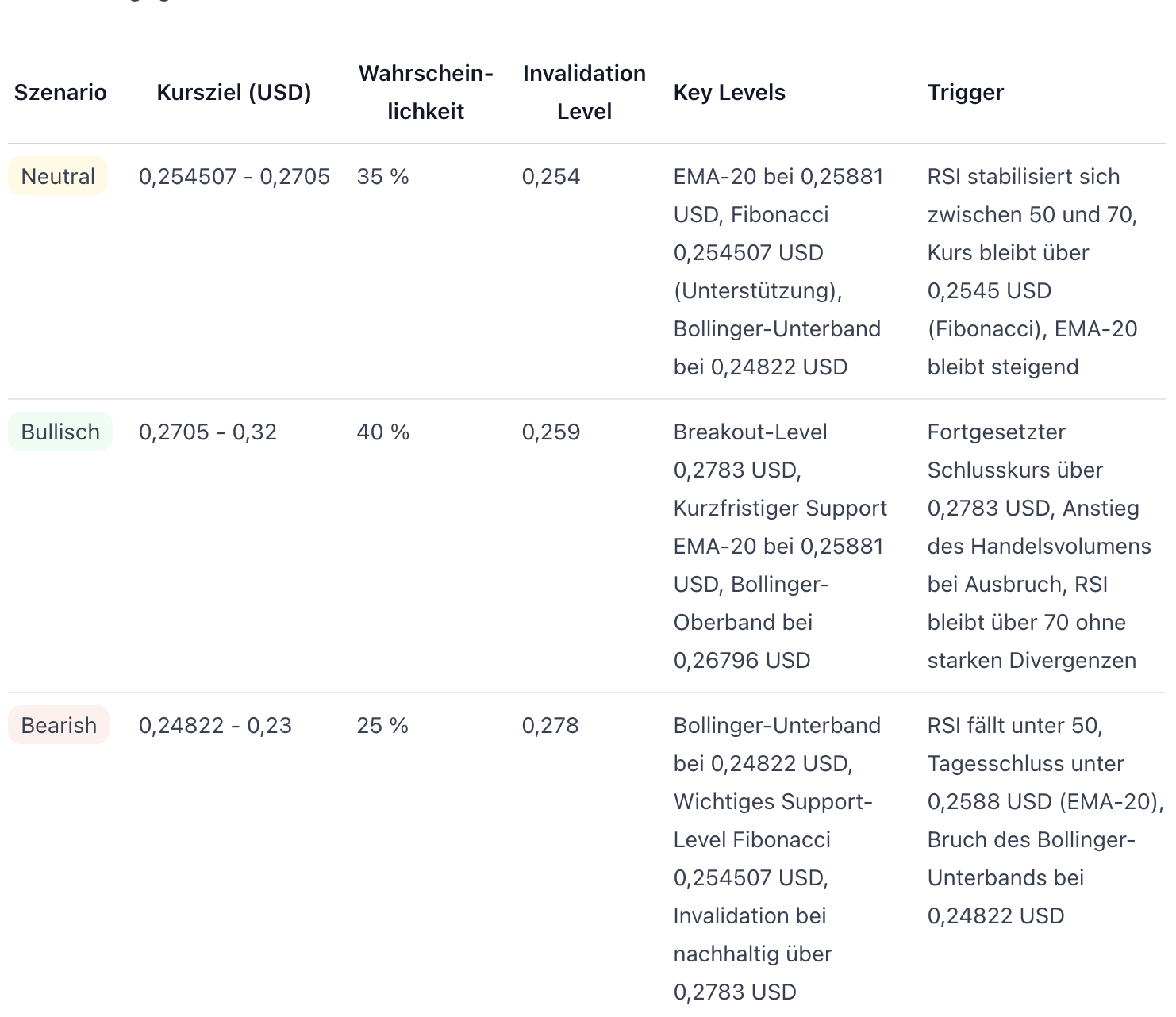
Task: Click the red Bearish scenario badge
Action: pyautogui.click(x=59, y=725)
